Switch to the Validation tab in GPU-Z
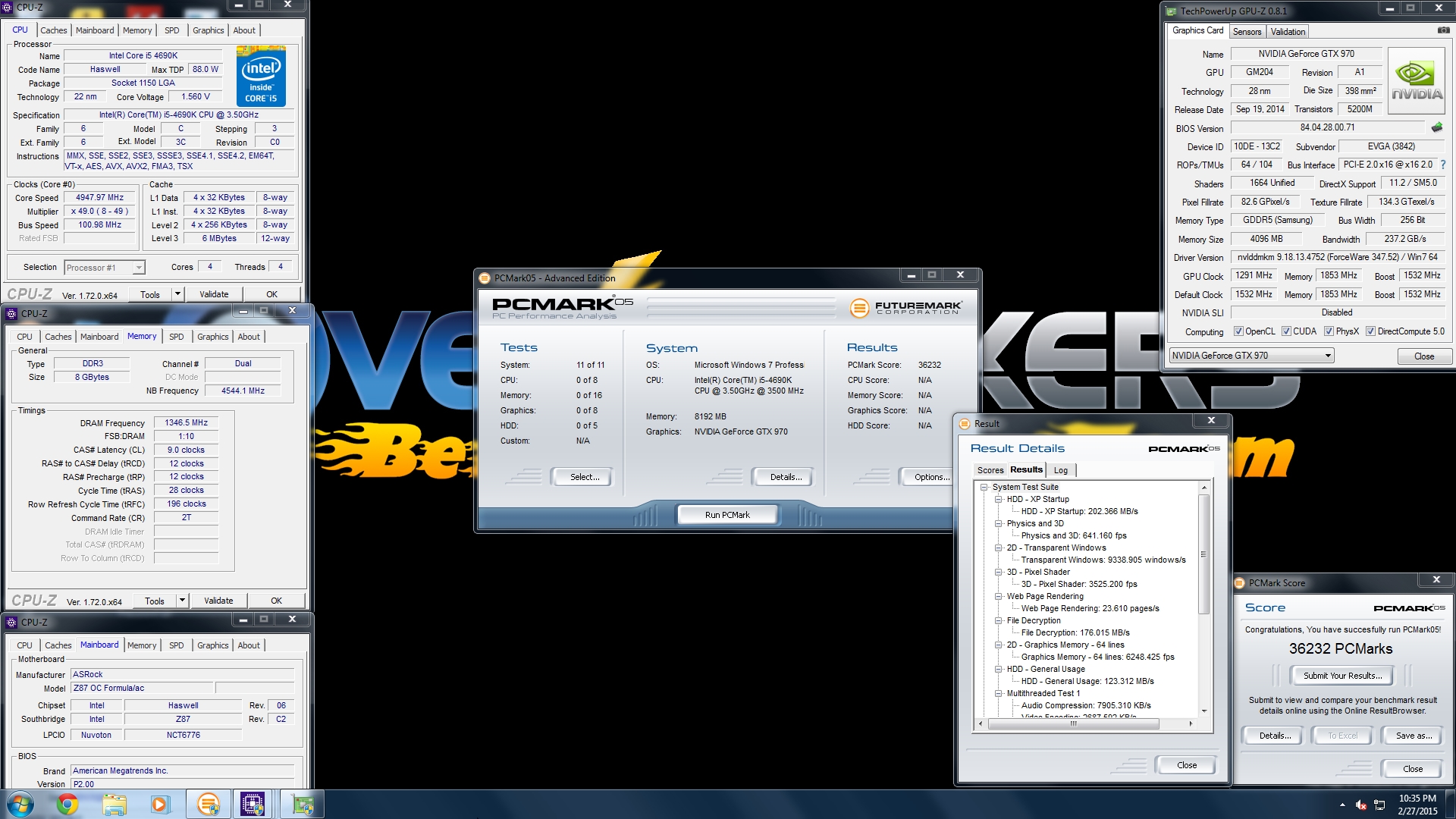 tap(1288, 32)
